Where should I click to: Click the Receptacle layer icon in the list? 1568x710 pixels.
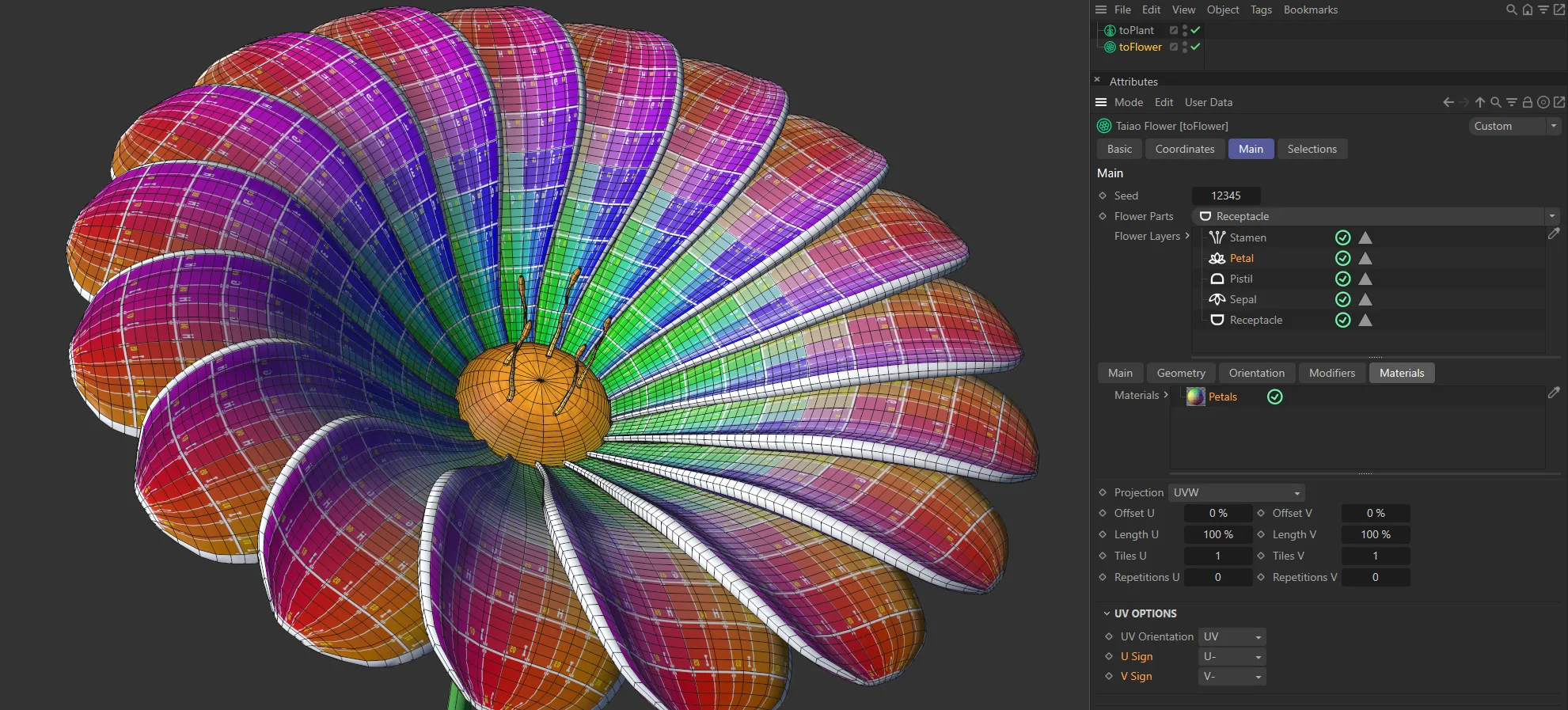click(1217, 320)
